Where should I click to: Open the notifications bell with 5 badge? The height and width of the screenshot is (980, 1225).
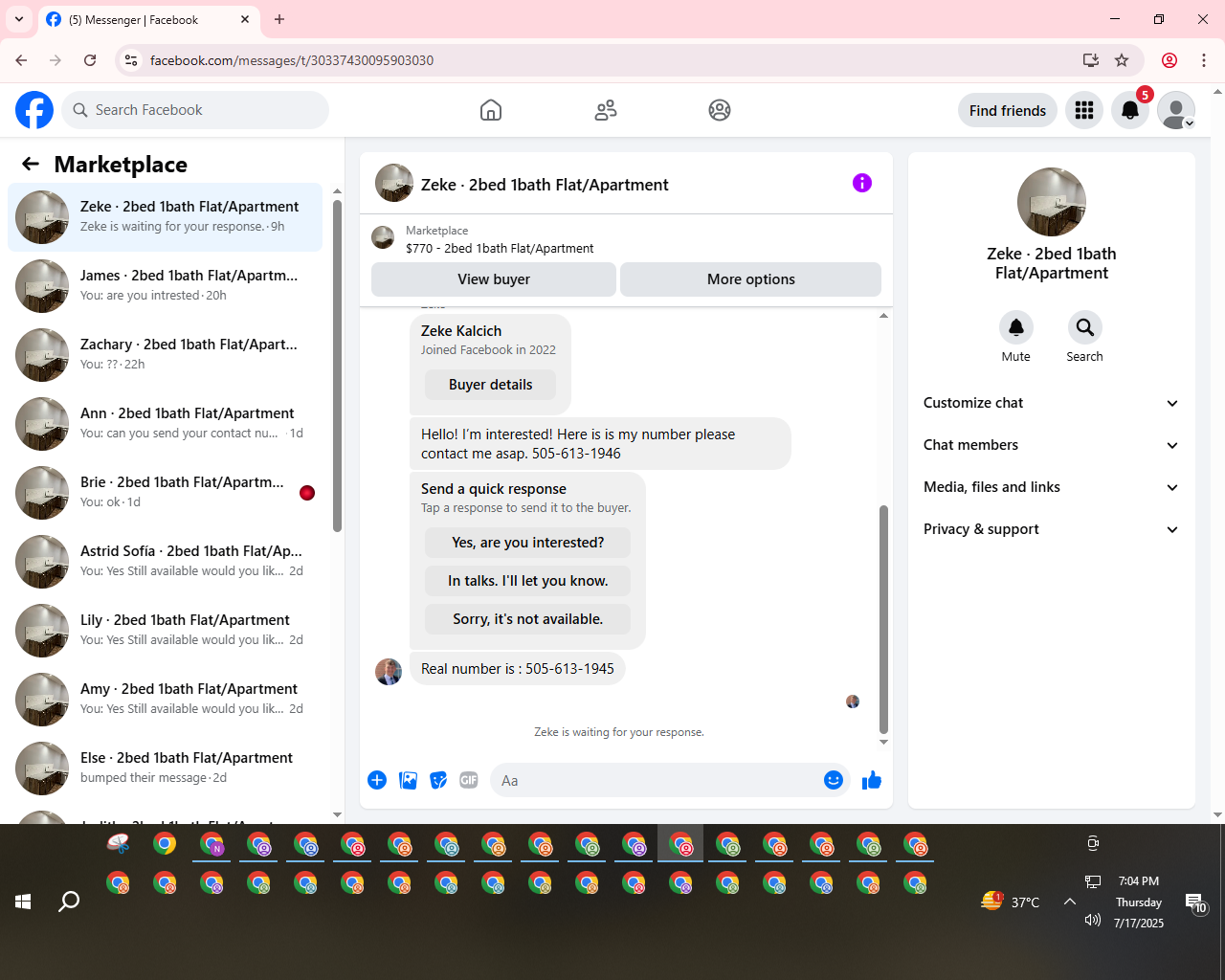pyautogui.click(x=1130, y=110)
